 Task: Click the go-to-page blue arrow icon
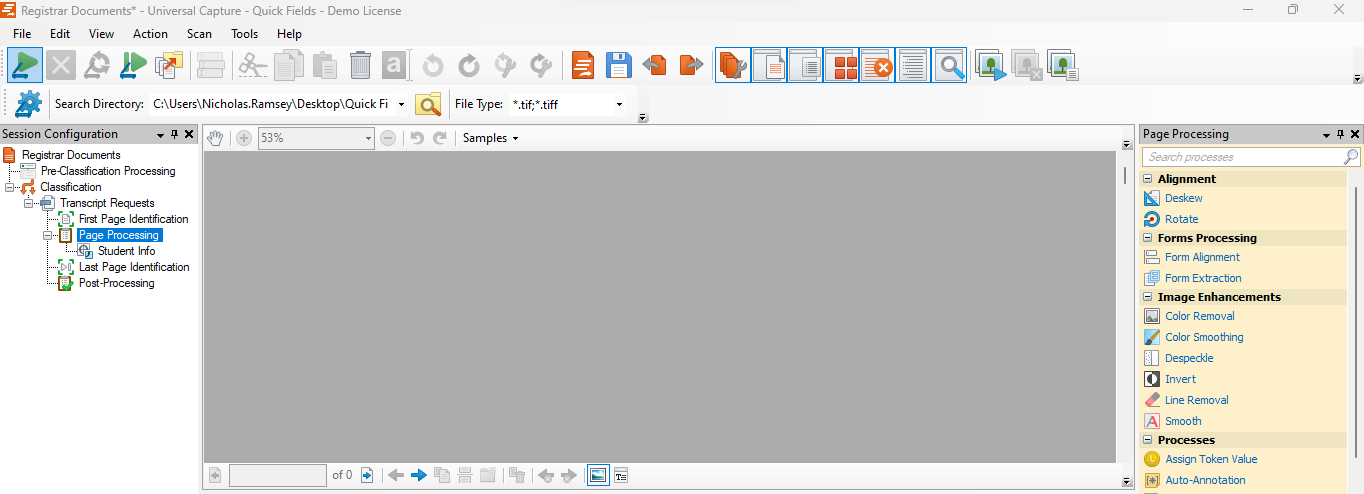coord(367,475)
